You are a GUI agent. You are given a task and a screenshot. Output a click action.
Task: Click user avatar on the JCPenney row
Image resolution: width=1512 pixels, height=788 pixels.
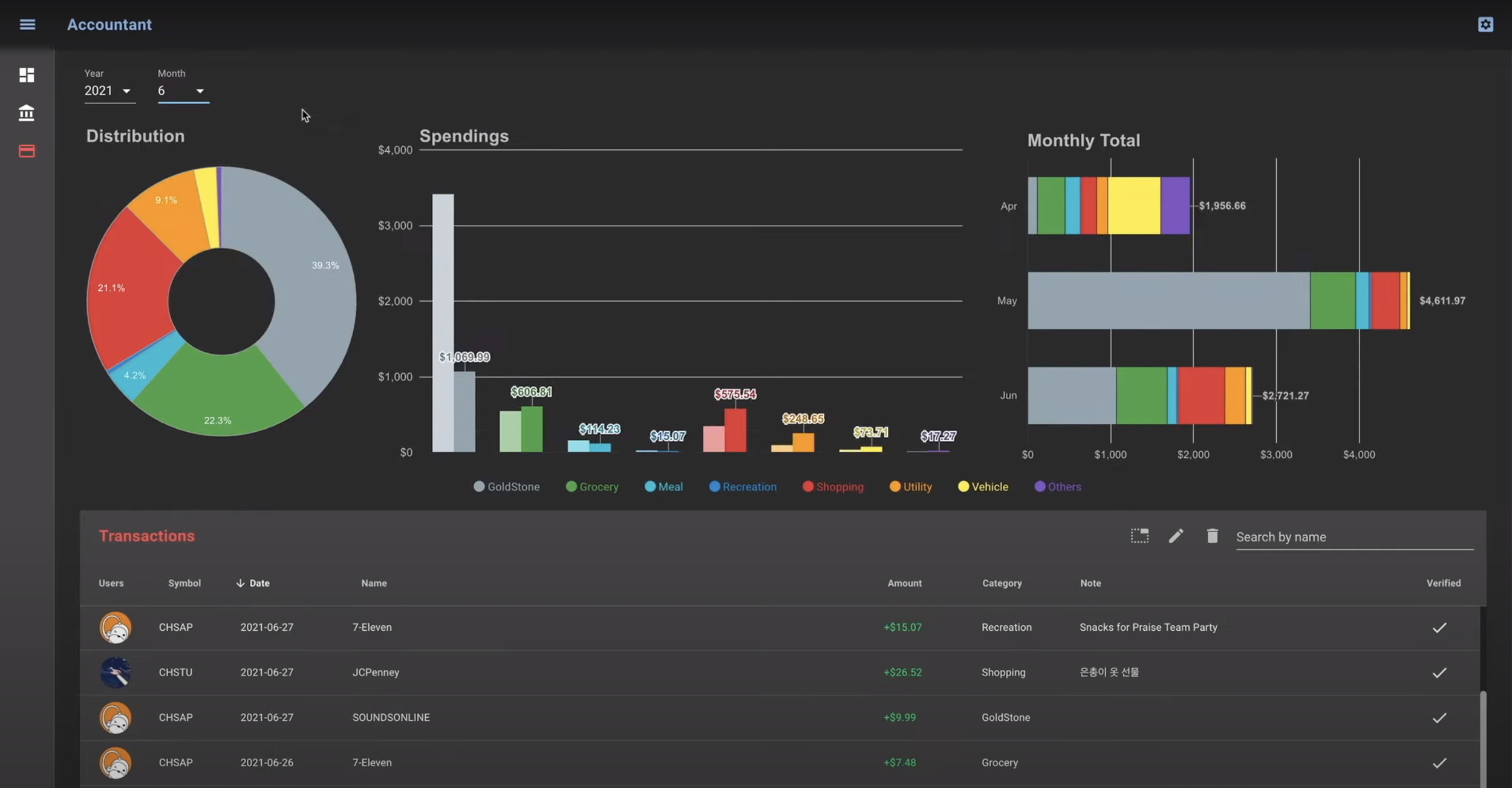[x=116, y=672]
